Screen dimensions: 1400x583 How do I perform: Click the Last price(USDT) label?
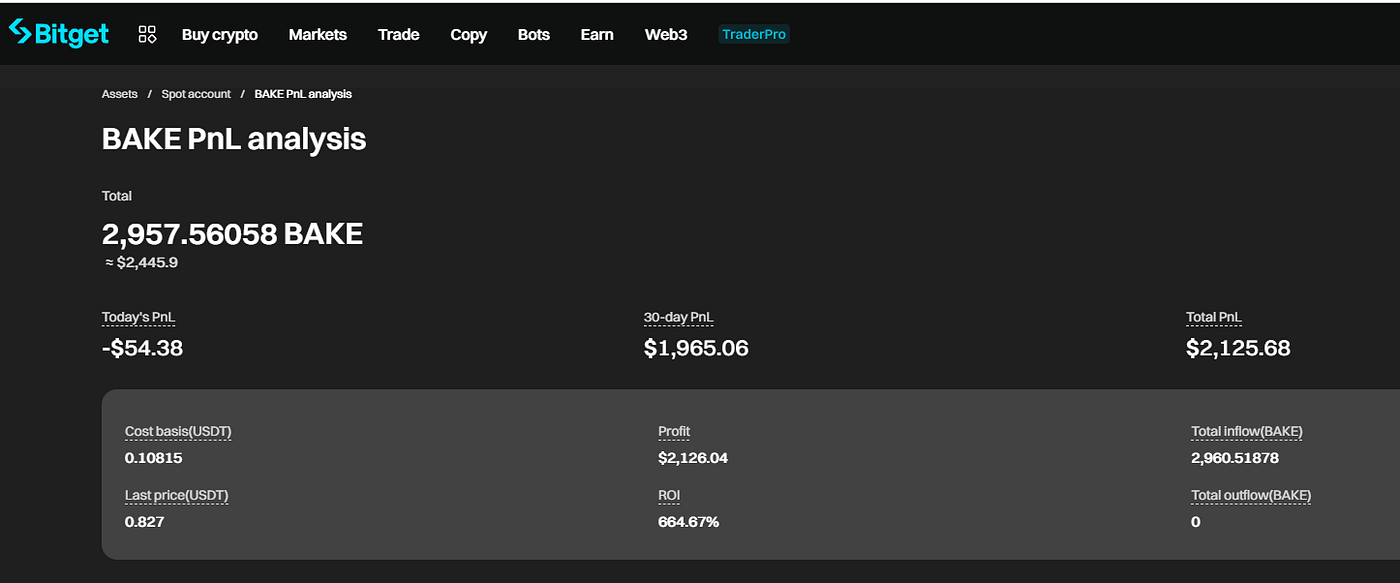pyautogui.click(x=177, y=495)
